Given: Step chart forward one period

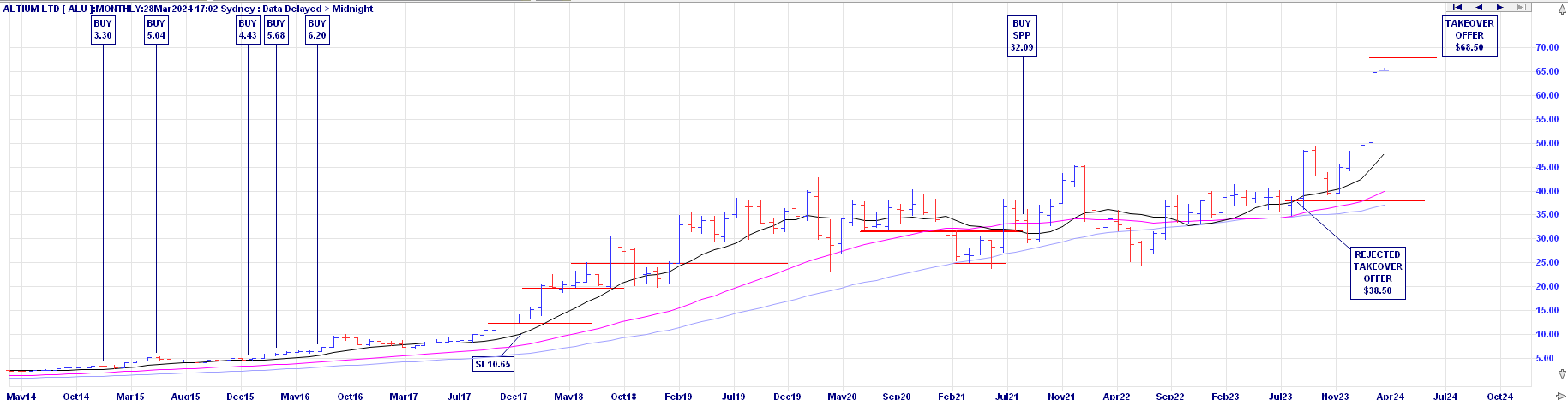Looking at the screenshot, I should [x=1500, y=7].
